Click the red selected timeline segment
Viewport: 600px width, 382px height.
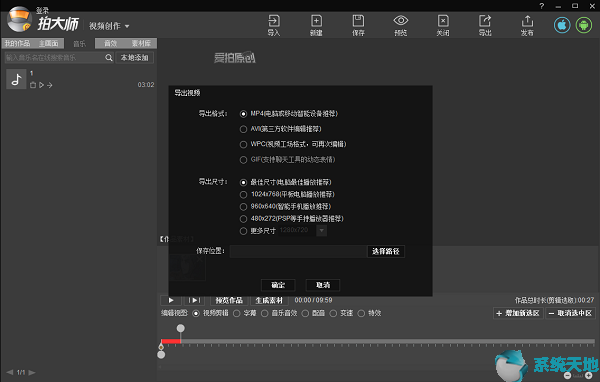click(171, 341)
